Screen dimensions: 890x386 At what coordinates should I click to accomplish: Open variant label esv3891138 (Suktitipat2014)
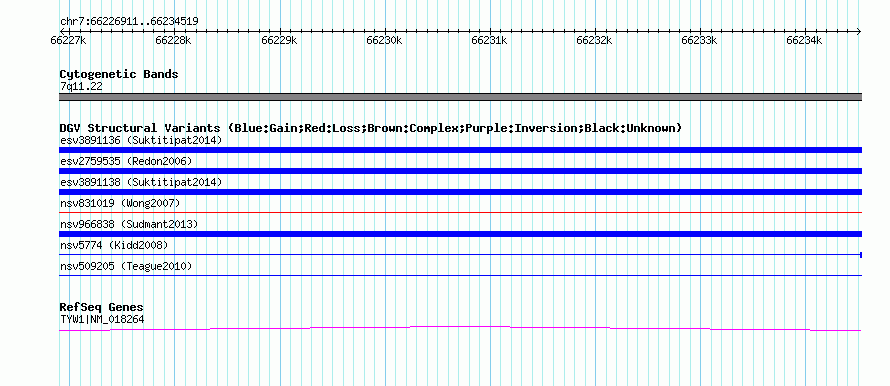point(141,182)
